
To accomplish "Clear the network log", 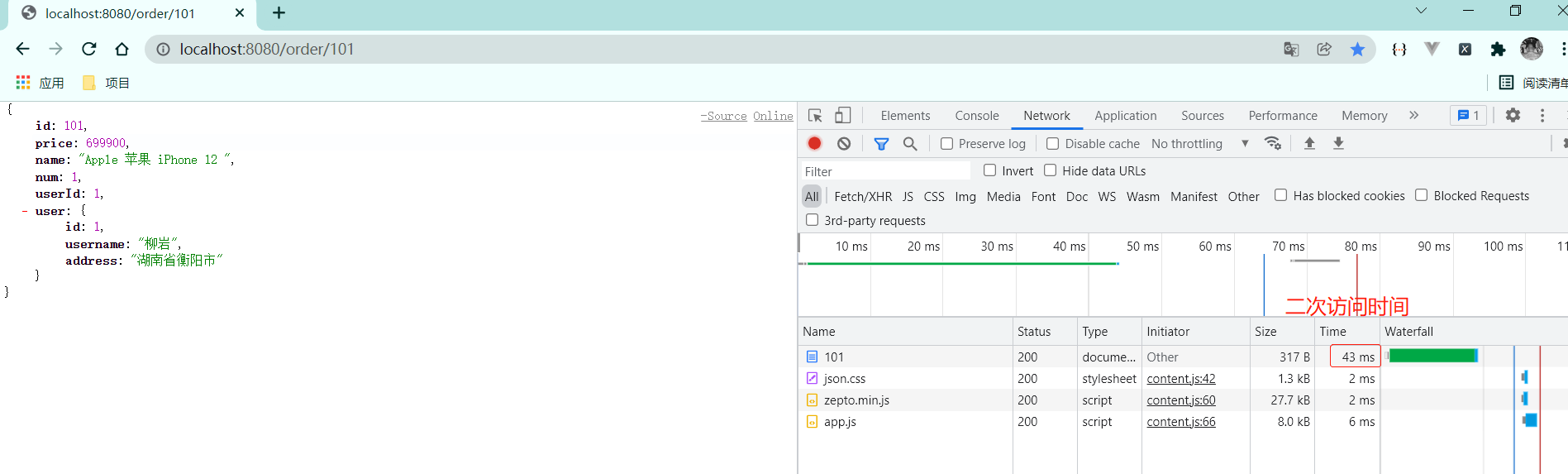I will (844, 143).
